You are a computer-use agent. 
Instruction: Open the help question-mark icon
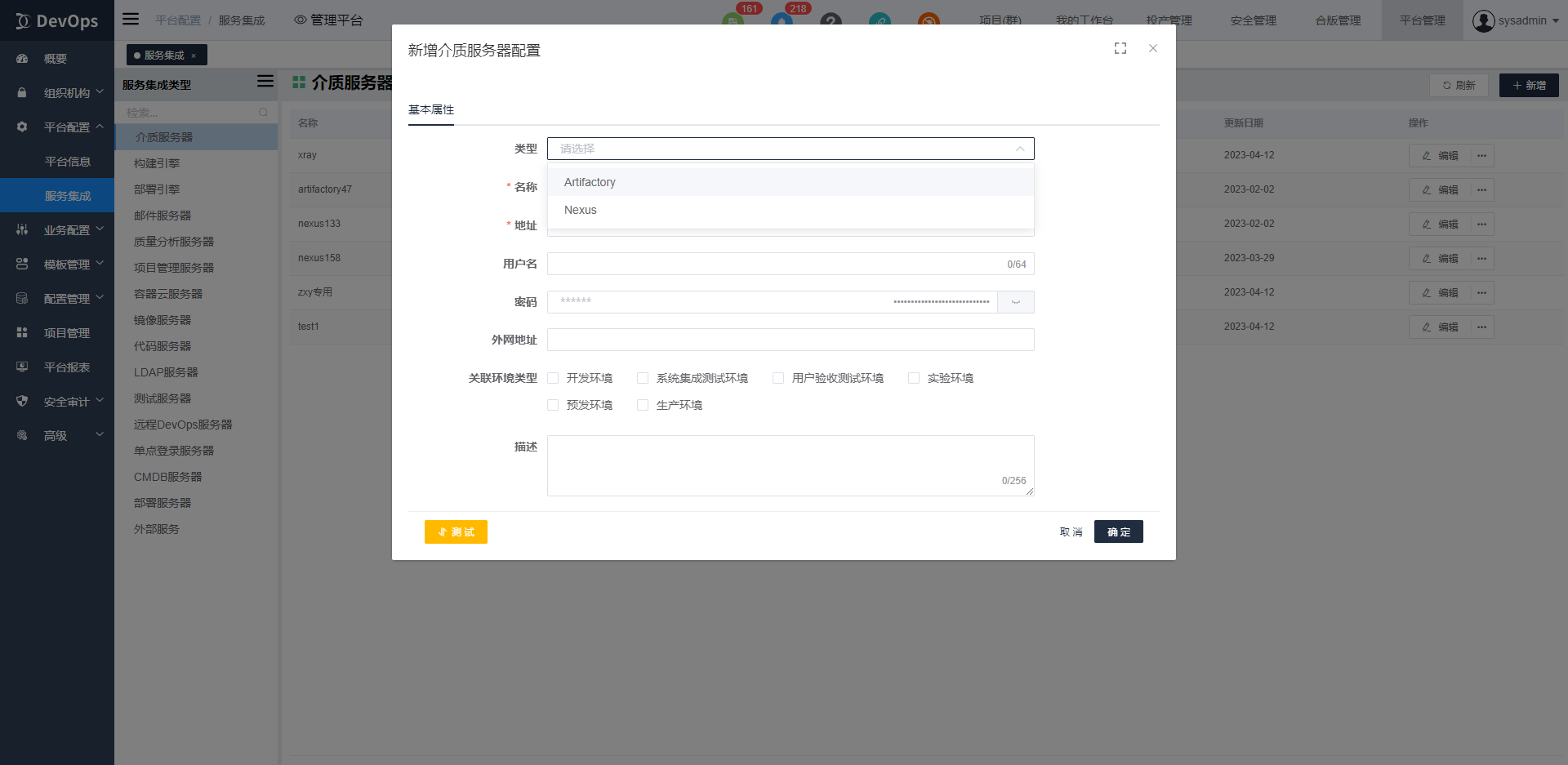(831, 21)
